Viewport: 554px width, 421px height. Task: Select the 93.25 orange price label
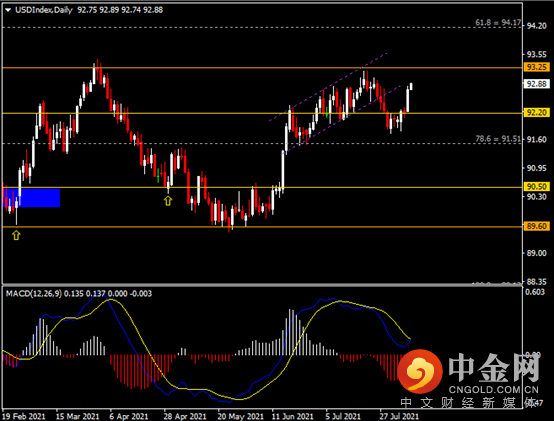(x=536, y=67)
